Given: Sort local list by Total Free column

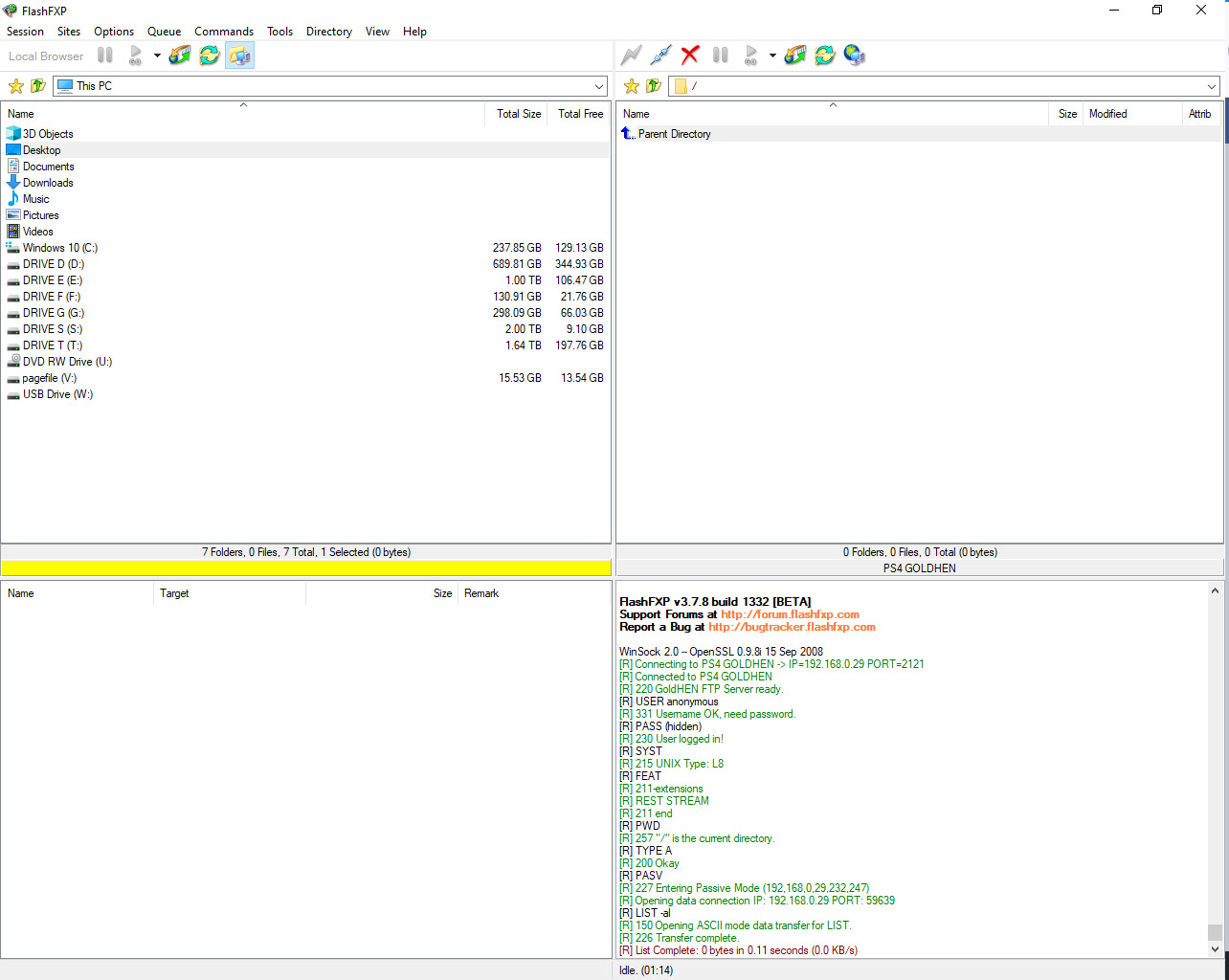Looking at the screenshot, I should click(x=579, y=114).
